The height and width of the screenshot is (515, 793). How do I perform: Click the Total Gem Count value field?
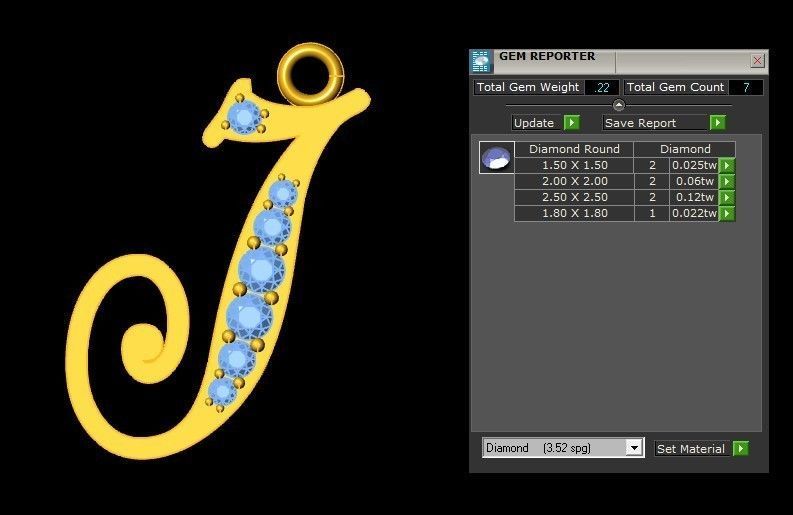745,88
